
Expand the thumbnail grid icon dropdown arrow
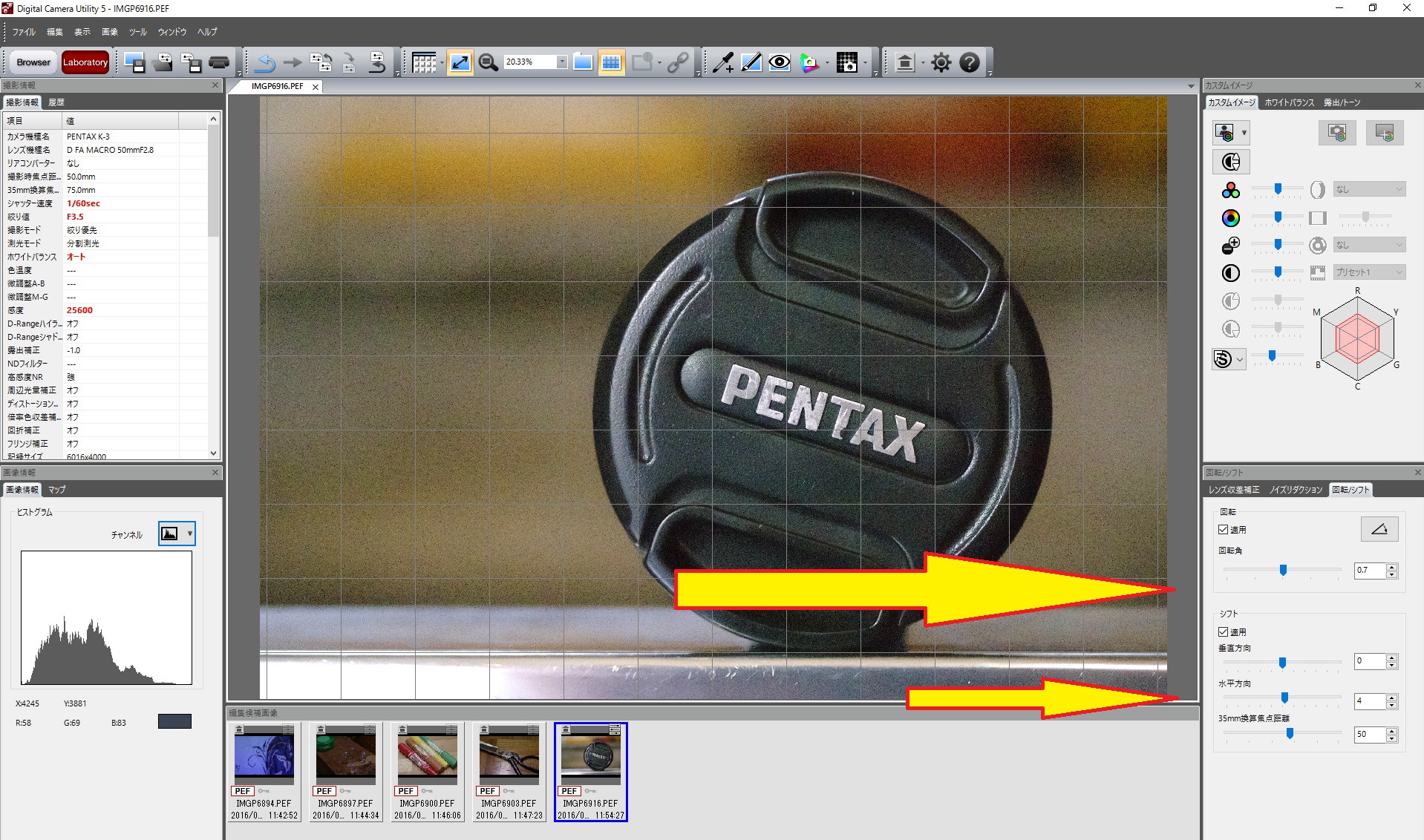(x=442, y=63)
